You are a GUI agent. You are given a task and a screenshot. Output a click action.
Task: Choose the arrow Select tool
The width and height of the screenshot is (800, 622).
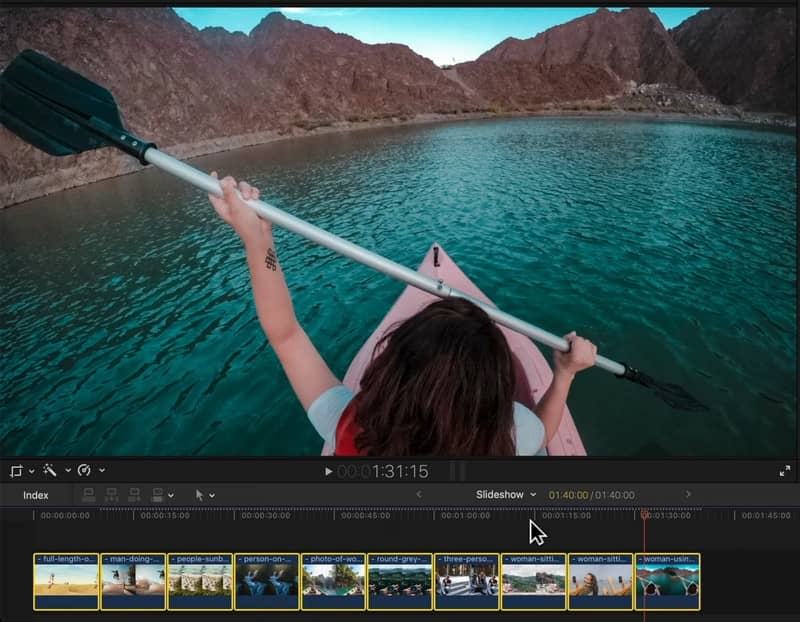[x=199, y=496]
